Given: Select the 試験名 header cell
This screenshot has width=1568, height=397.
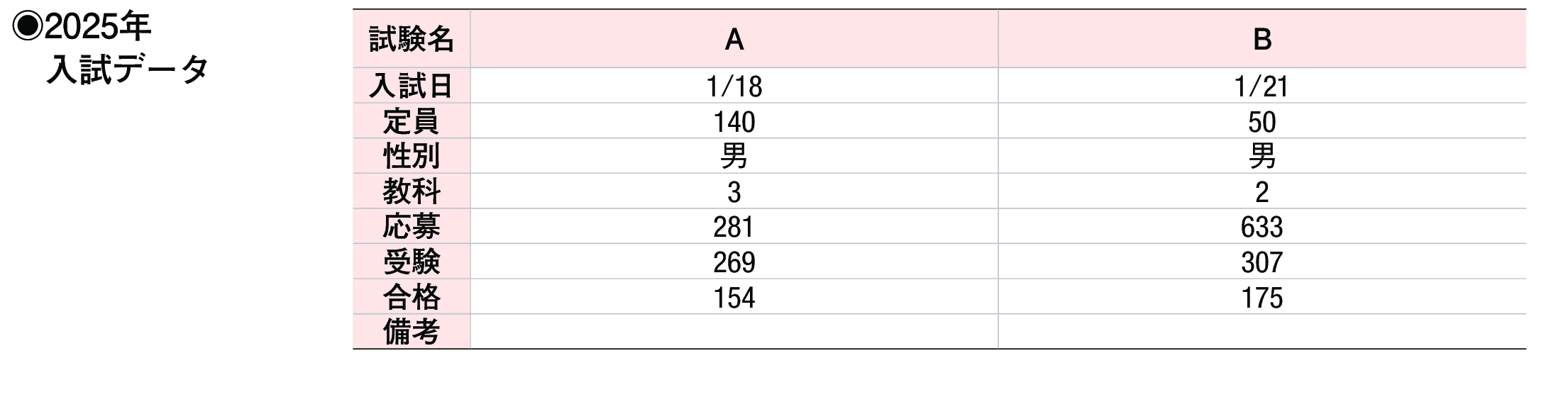Looking at the screenshot, I should (412, 39).
